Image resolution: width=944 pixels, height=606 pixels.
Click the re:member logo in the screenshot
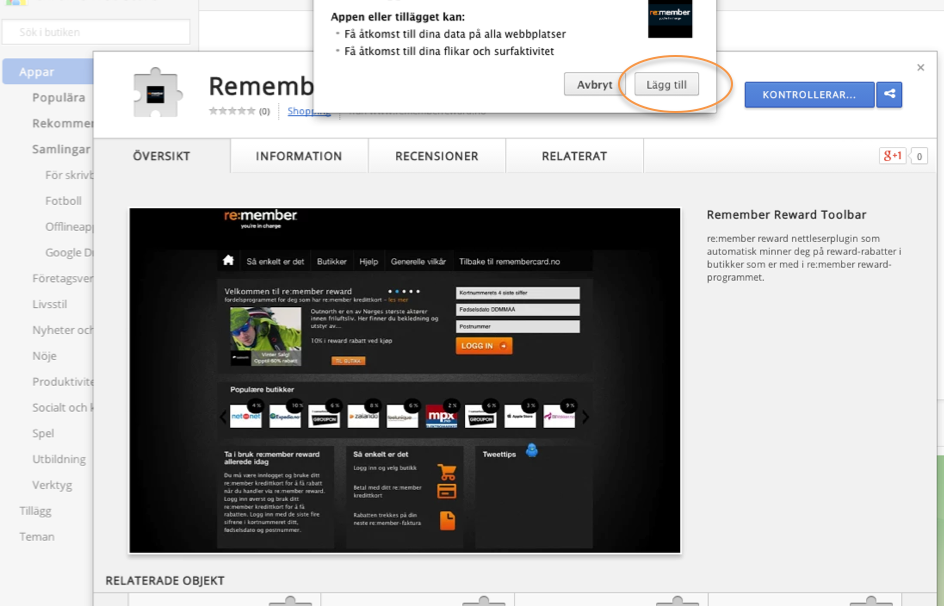(x=261, y=218)
